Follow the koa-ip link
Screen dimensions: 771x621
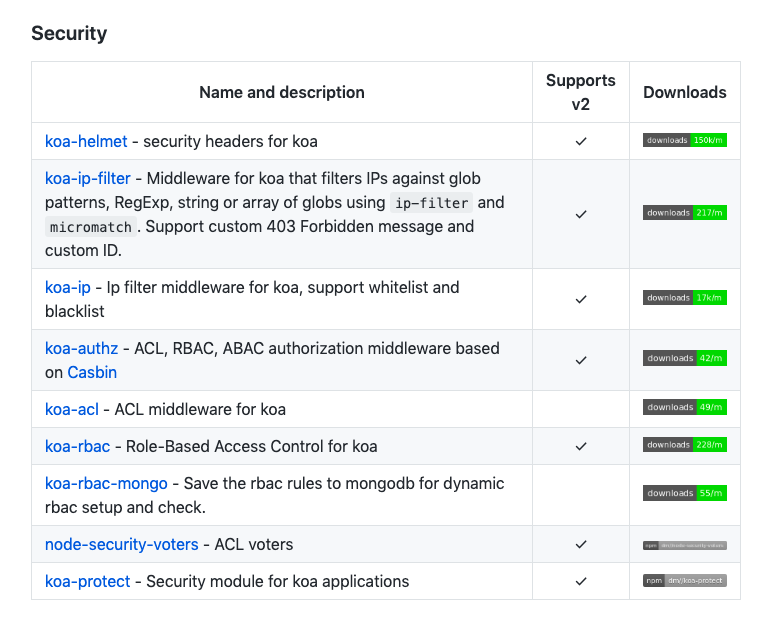pyautogui.click(x=68, y=287)
